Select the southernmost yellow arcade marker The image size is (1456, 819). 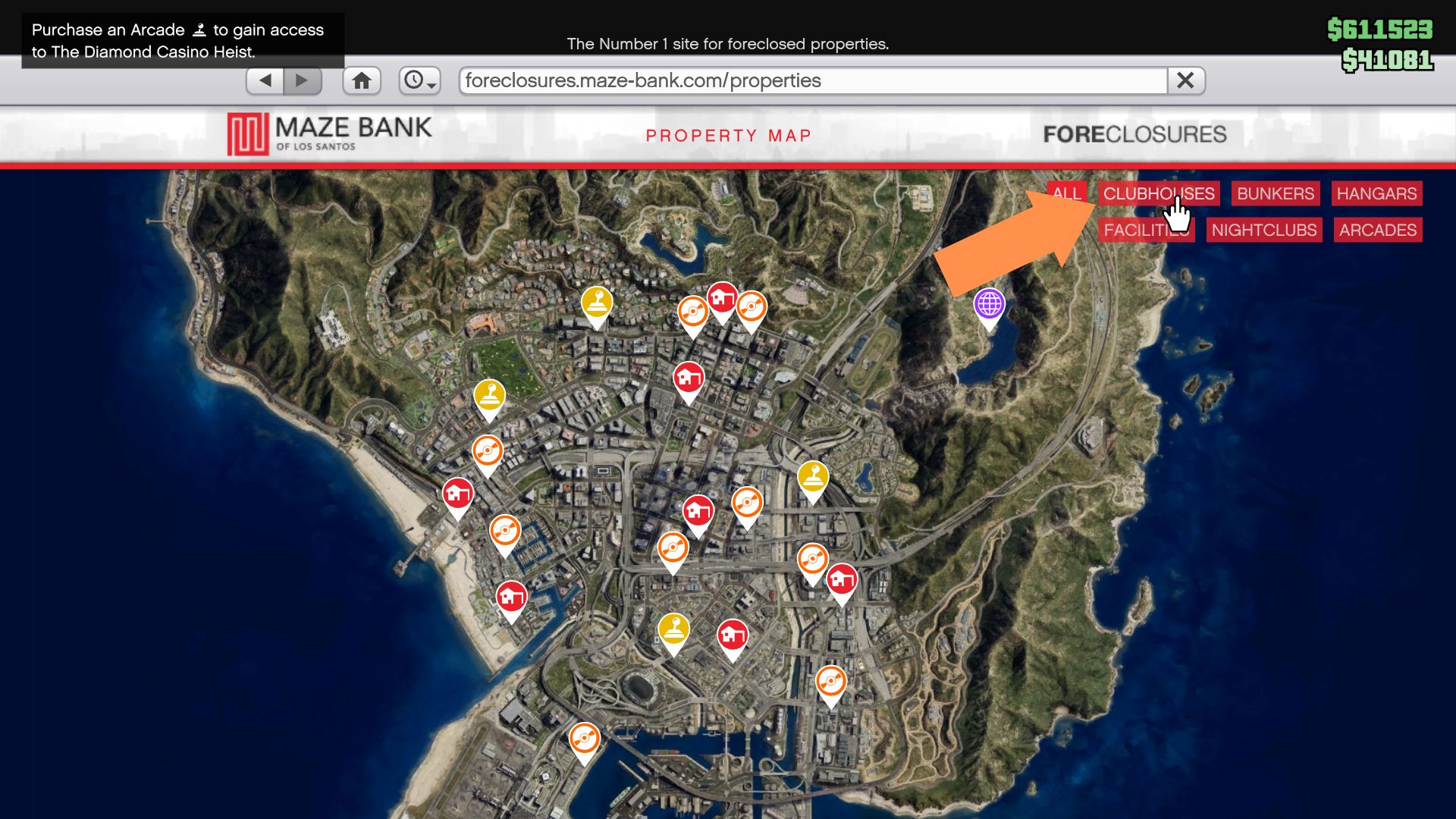coord(673,631)
